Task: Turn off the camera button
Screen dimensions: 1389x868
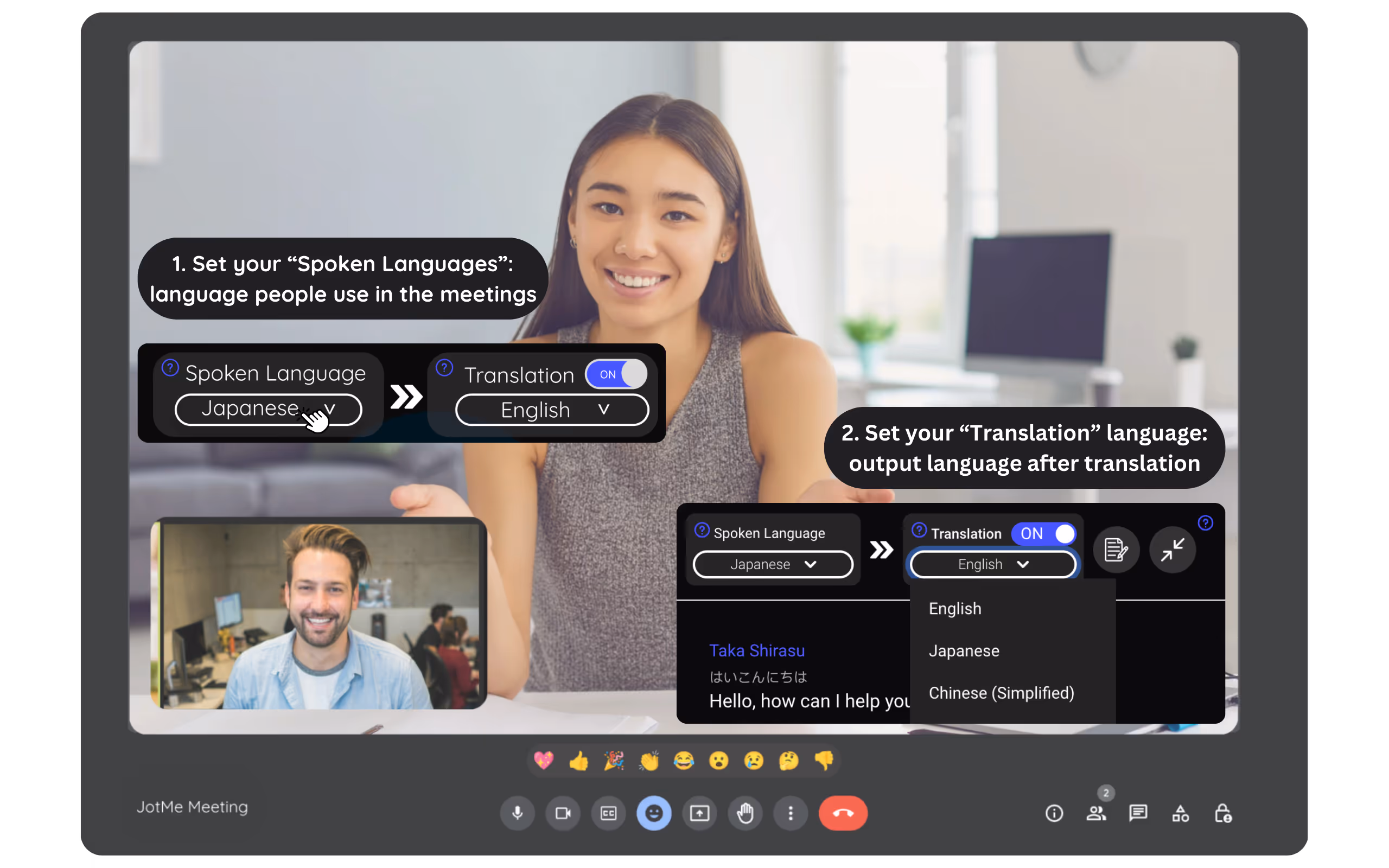Action: pos(563,813)
